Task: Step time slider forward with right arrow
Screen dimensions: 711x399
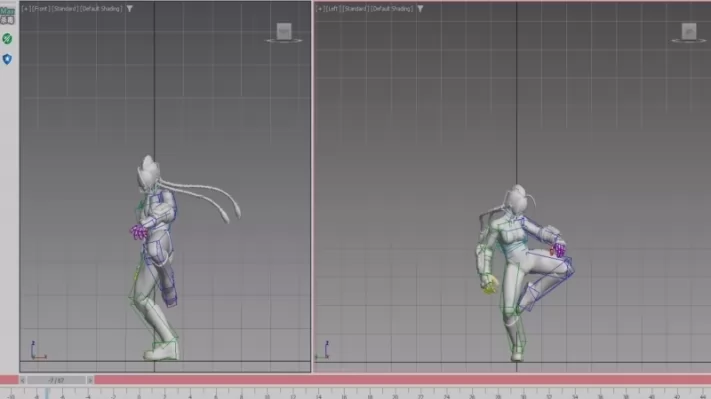Action: pyautogui.click(x=90, y=380)
